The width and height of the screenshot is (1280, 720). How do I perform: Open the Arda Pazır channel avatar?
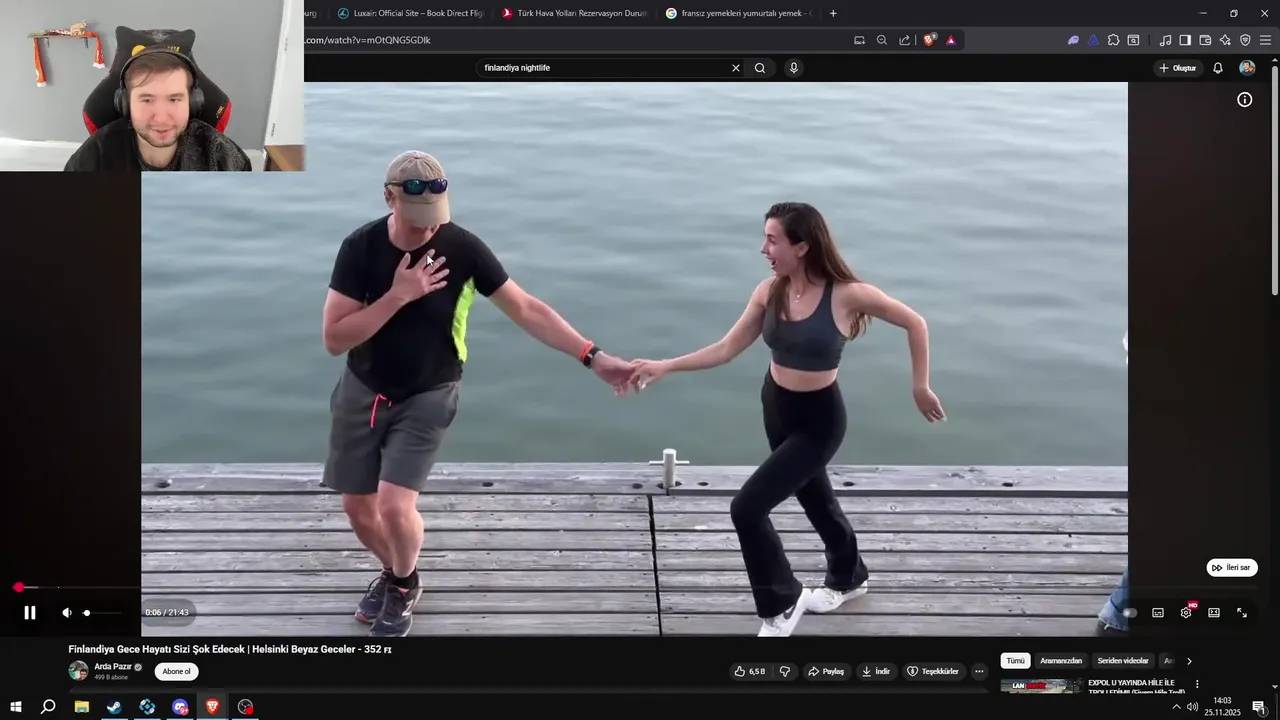tap(78, 671)
